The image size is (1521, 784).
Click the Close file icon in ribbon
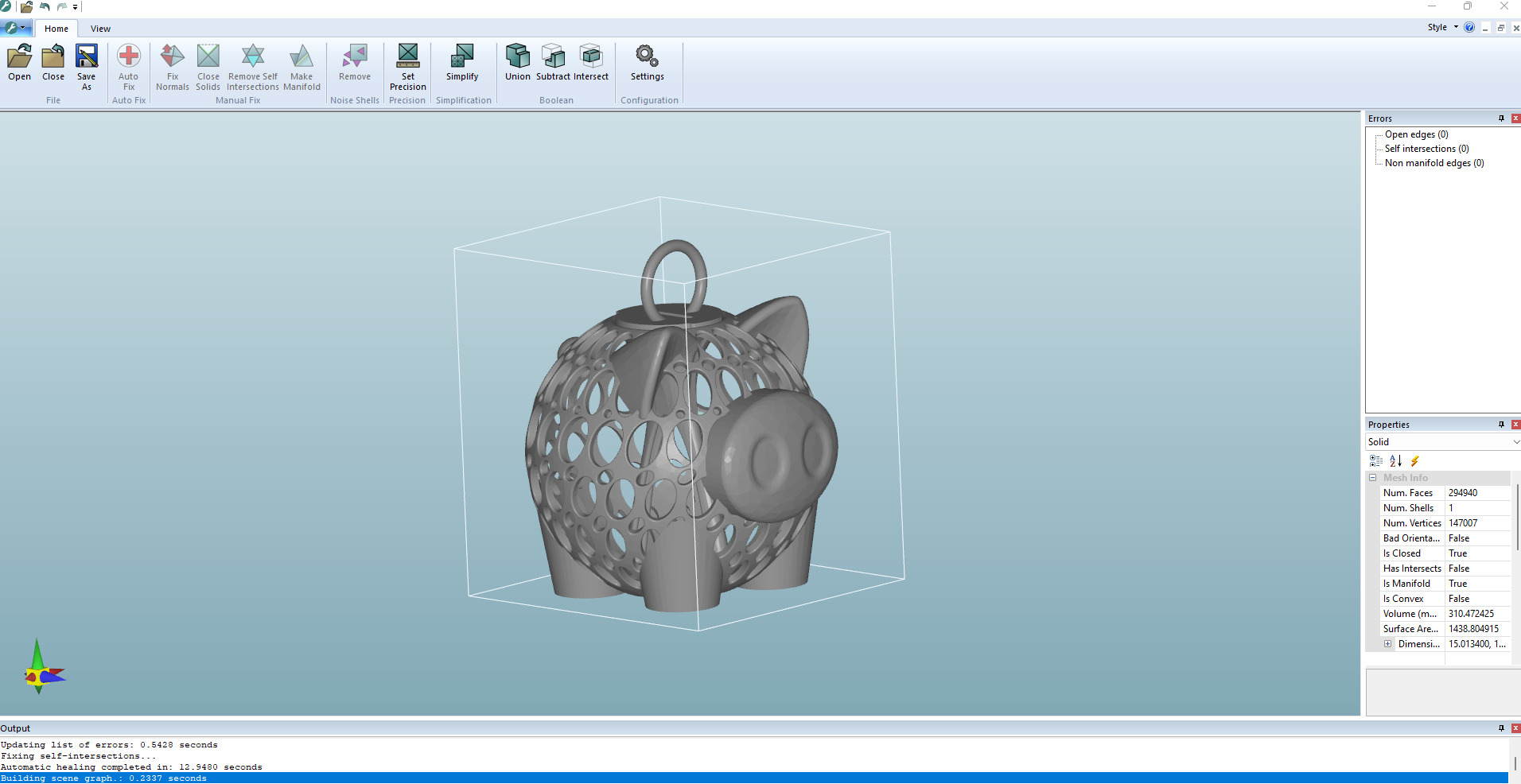(x=53, y=63)
